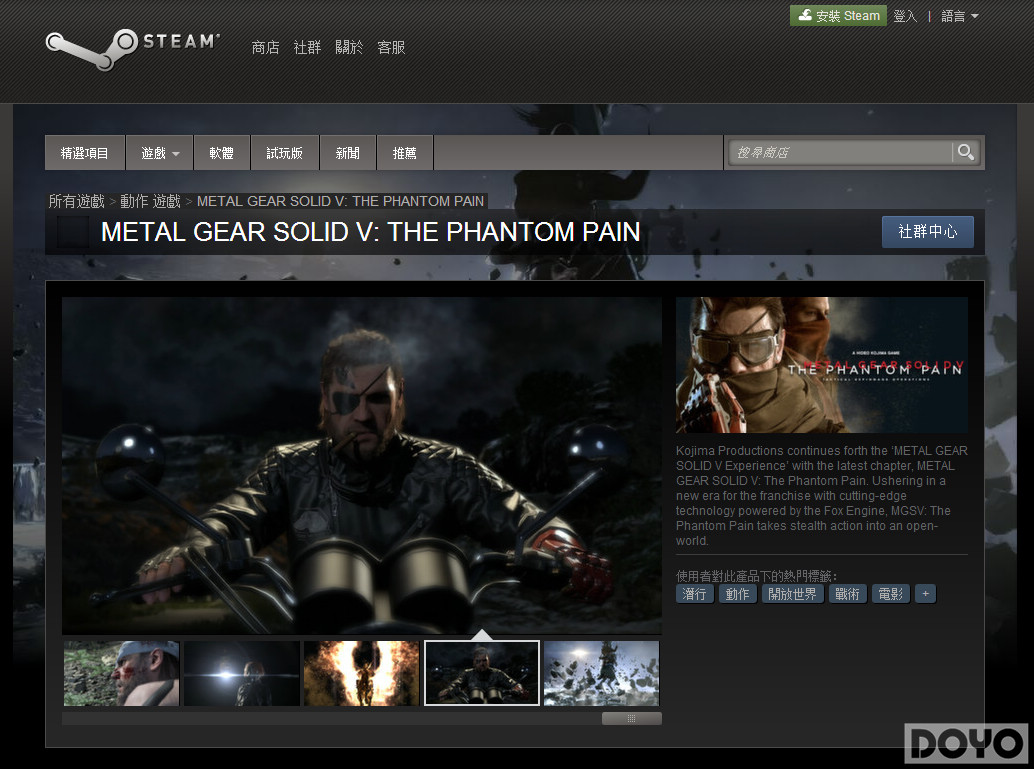Focus the 搜尋商店 search field
This screenshot has height=769, width=1034.
click(840, 152)
